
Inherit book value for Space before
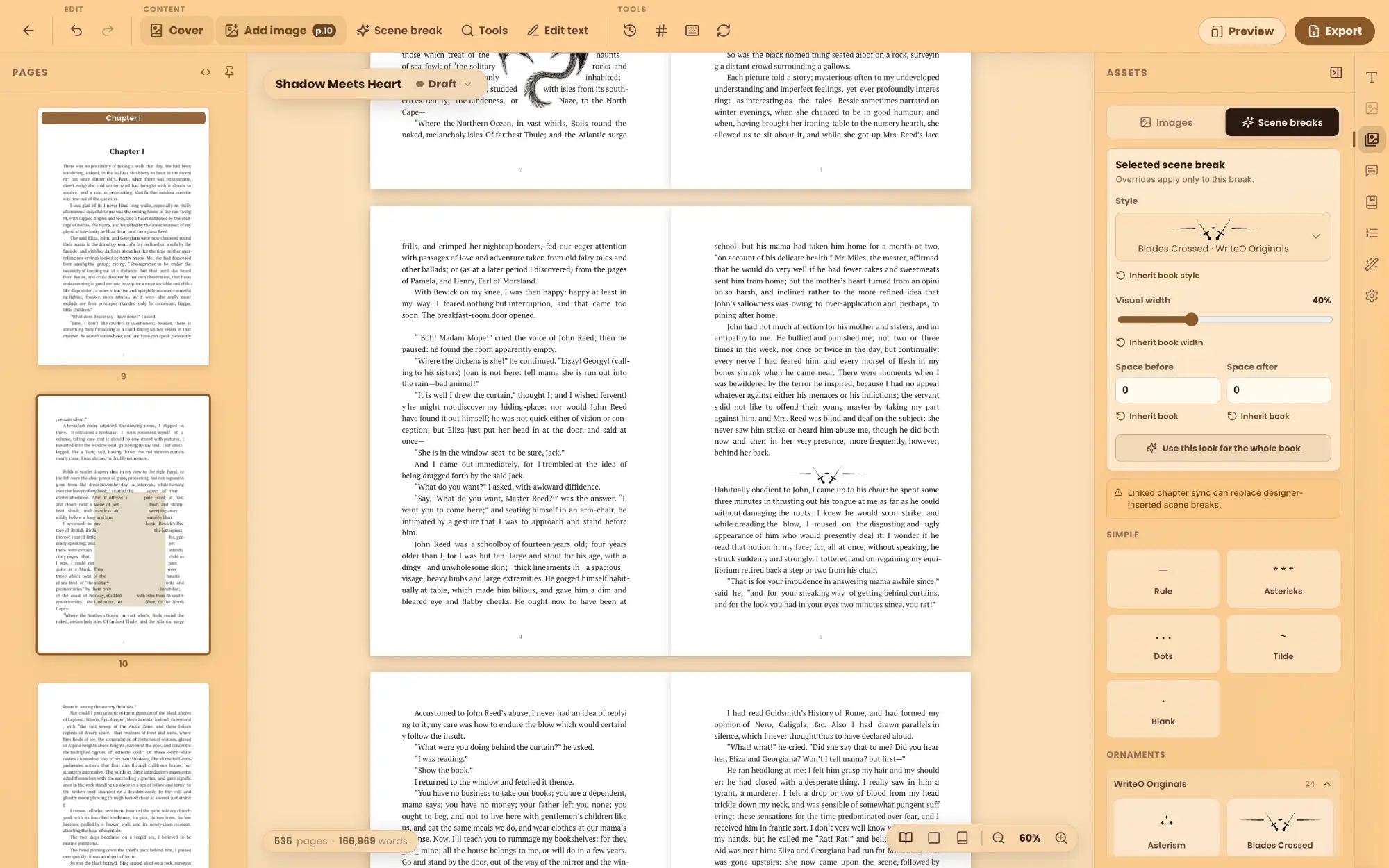[1147, 417]
